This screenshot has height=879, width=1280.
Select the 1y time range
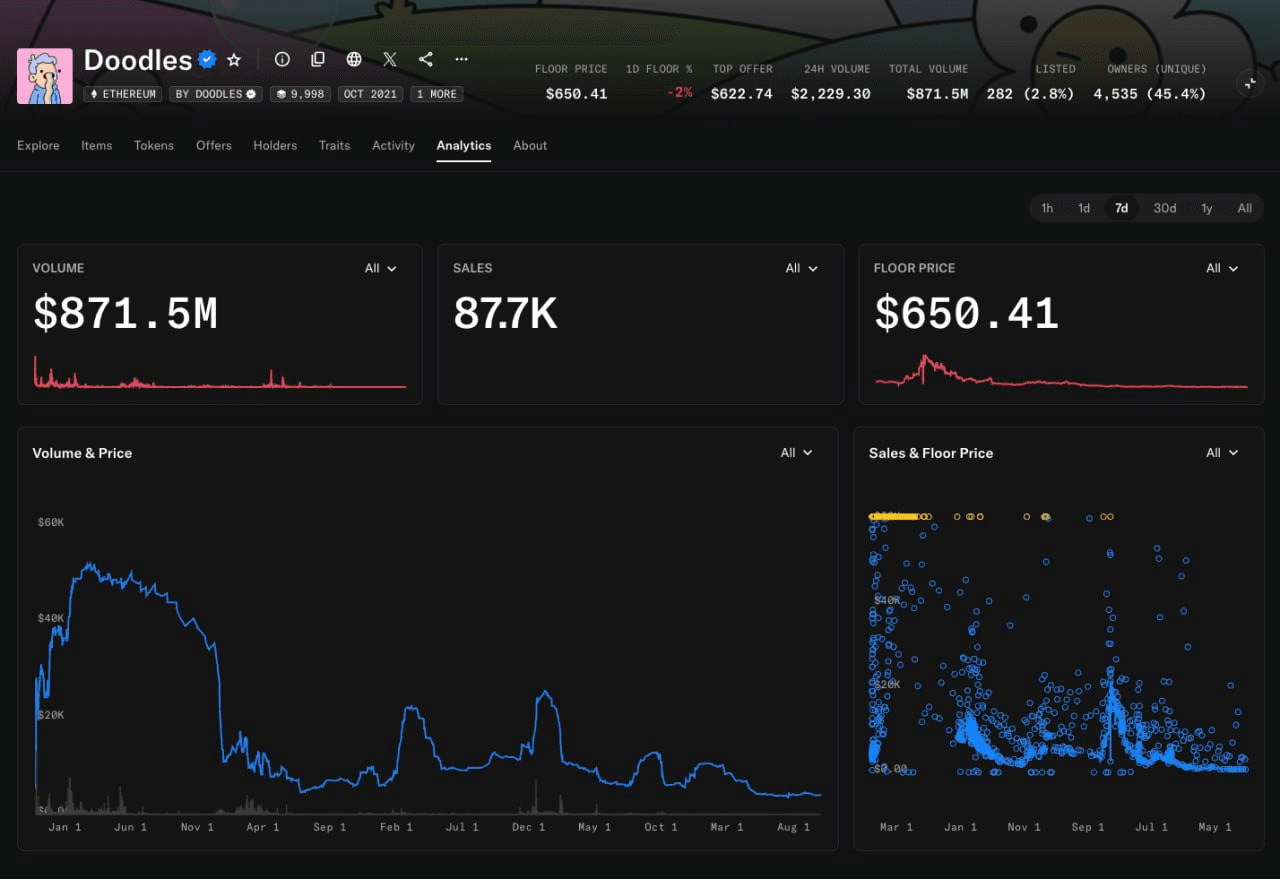click(1207, 208)
